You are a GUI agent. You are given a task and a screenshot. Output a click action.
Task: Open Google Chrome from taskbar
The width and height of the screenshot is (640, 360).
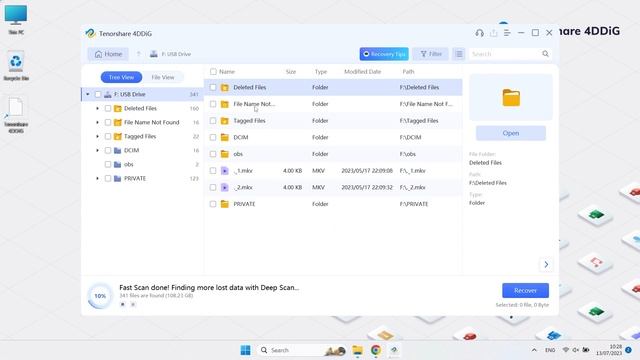tap(376, 350)
